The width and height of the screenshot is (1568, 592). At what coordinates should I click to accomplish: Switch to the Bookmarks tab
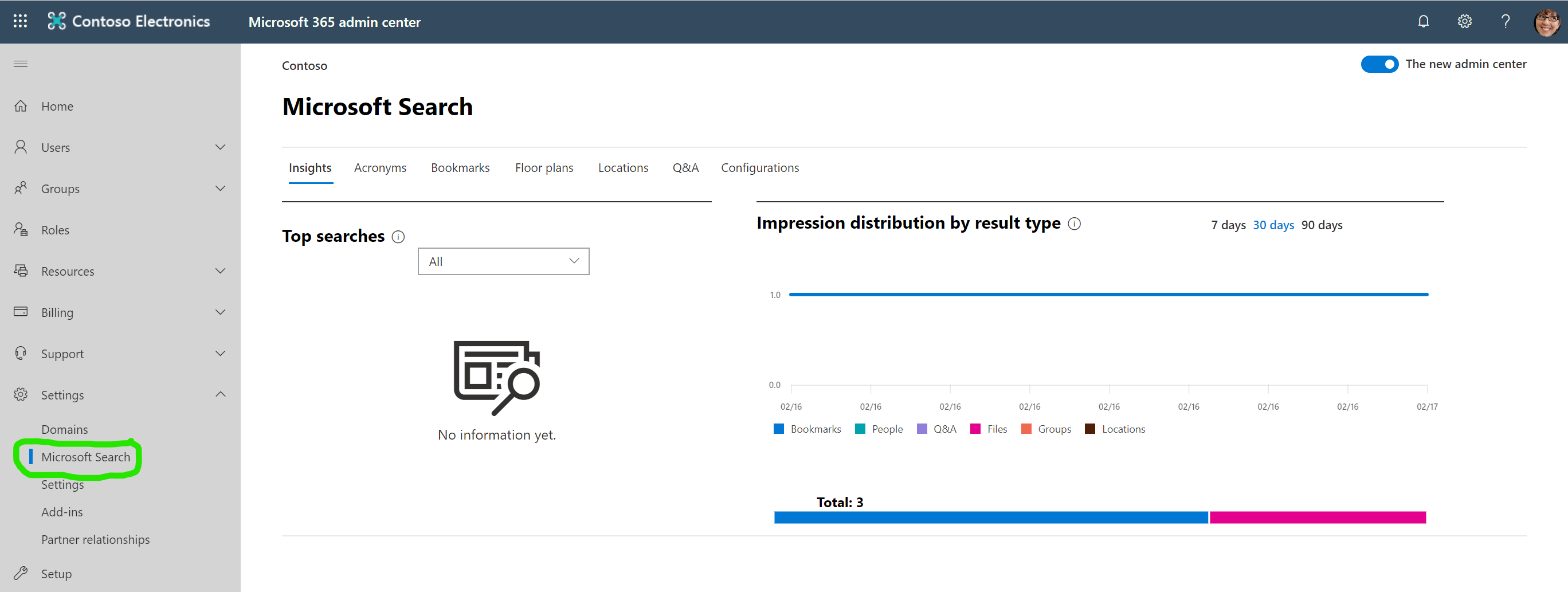pyautogui.click(x=460, y=168)
